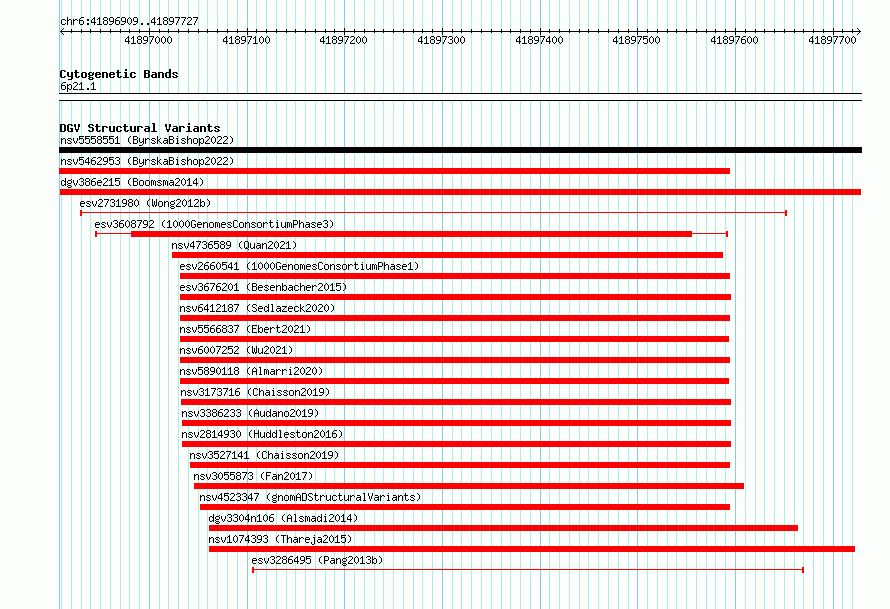Image resolution: width=890 pixels, height=609 pixels.
Task: Click the nsv1074393 (Thareja2015) label
Action: coord(280,539)
